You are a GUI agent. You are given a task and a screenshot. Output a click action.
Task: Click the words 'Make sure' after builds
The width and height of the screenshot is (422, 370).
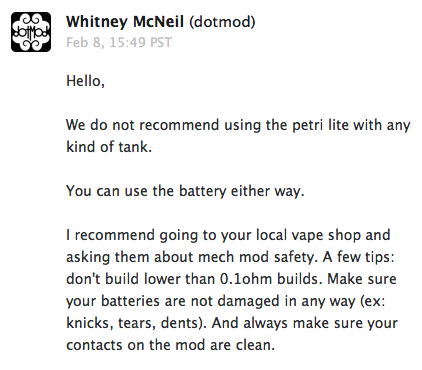pos(362,279)
